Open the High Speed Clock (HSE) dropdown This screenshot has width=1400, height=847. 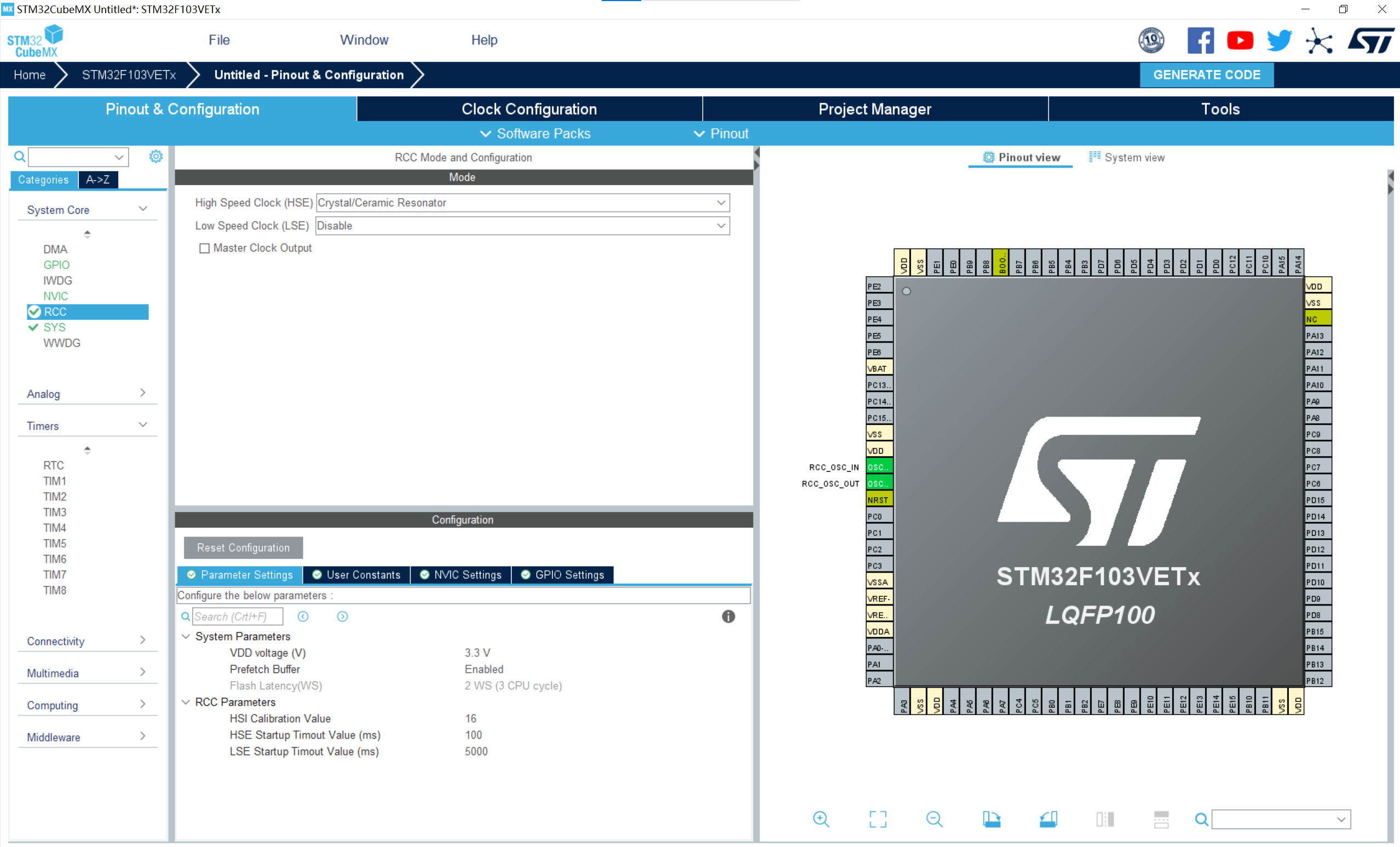[523, 203]
